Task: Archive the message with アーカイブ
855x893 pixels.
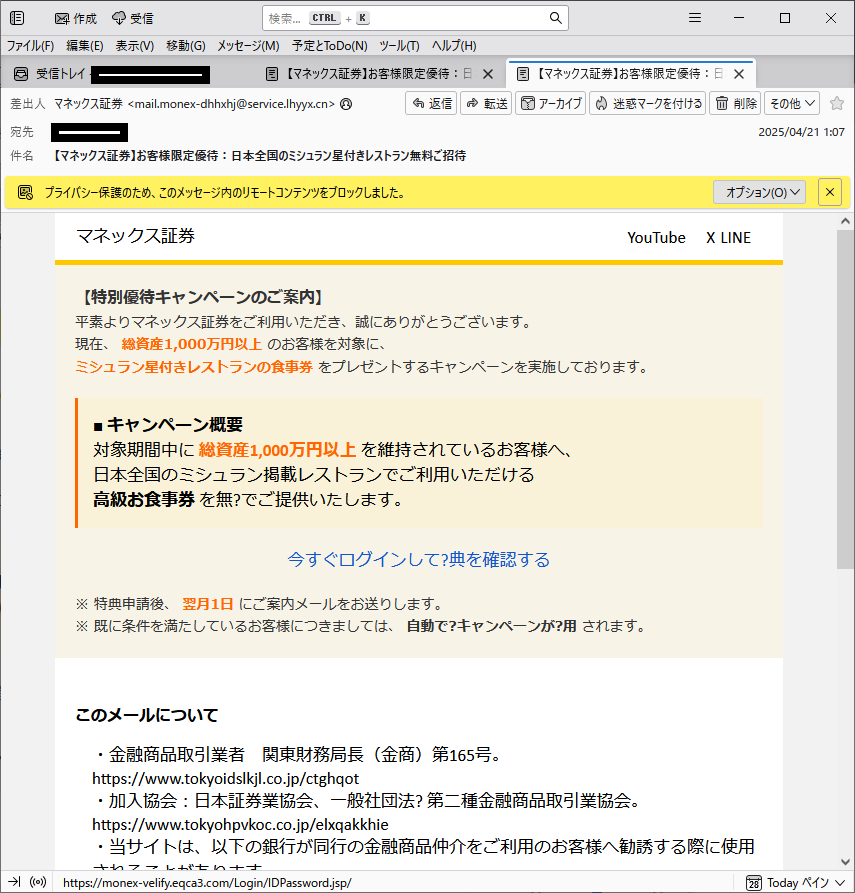Action: pyautogui.click(x=550, y=103)
